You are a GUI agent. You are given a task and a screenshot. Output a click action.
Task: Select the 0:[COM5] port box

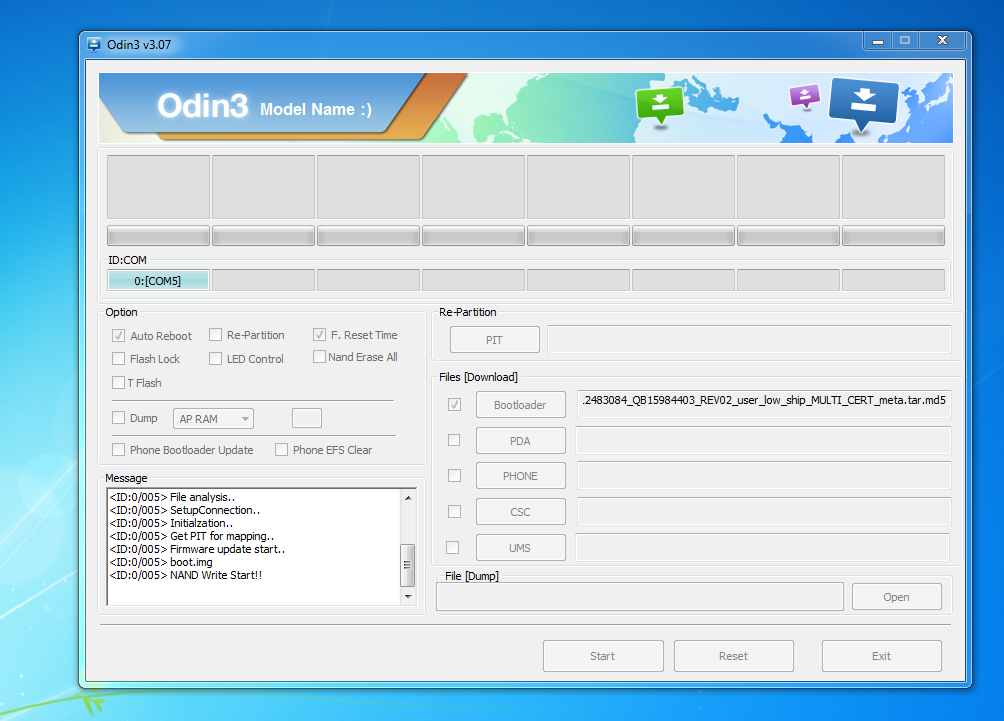tap(158, 281)
